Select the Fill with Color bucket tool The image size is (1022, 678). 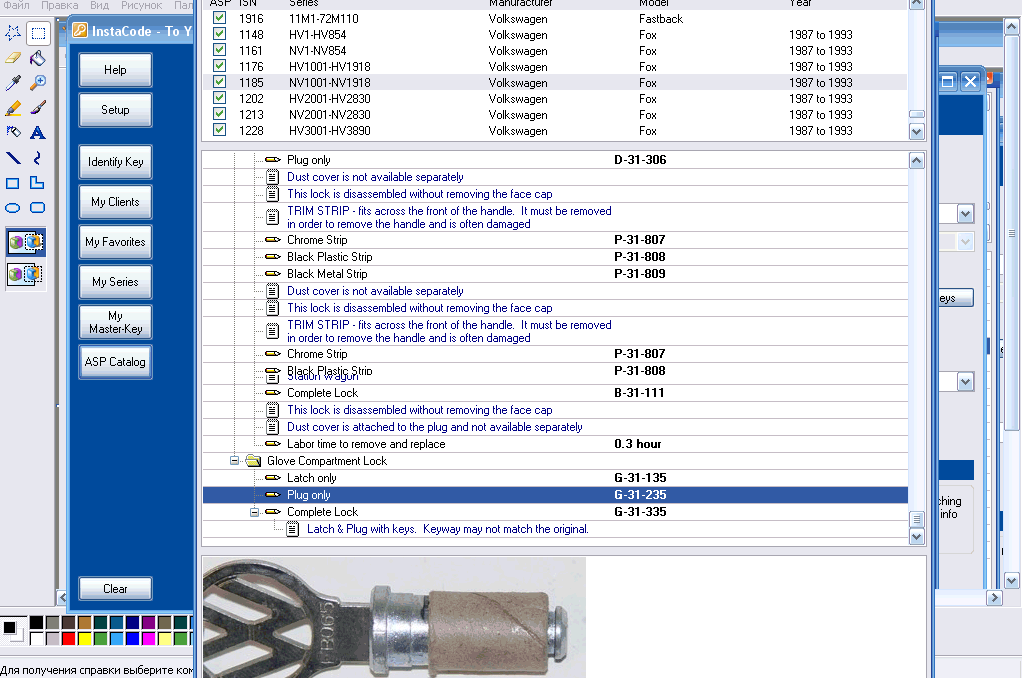[38, 58]
